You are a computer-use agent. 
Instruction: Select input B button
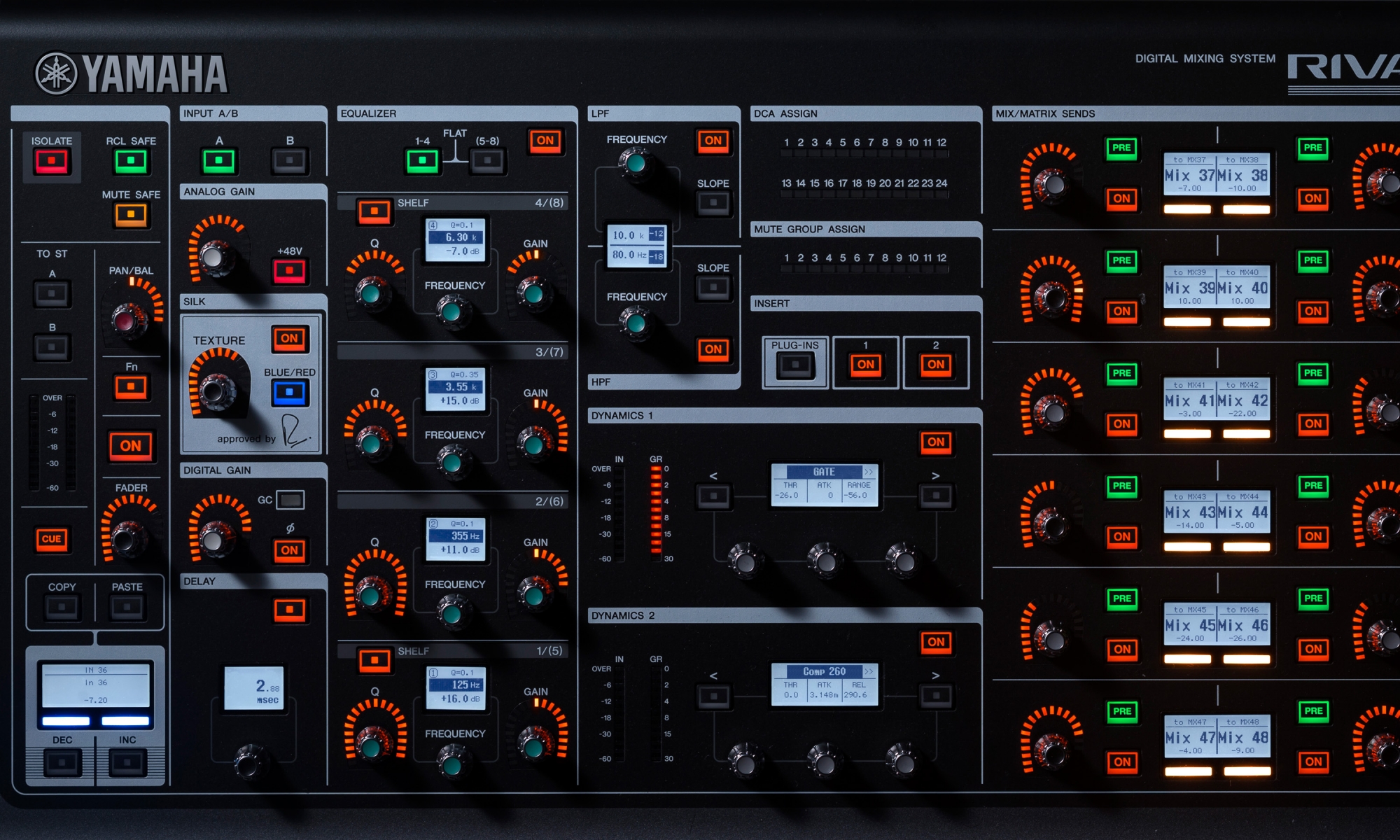pos(289,161)
